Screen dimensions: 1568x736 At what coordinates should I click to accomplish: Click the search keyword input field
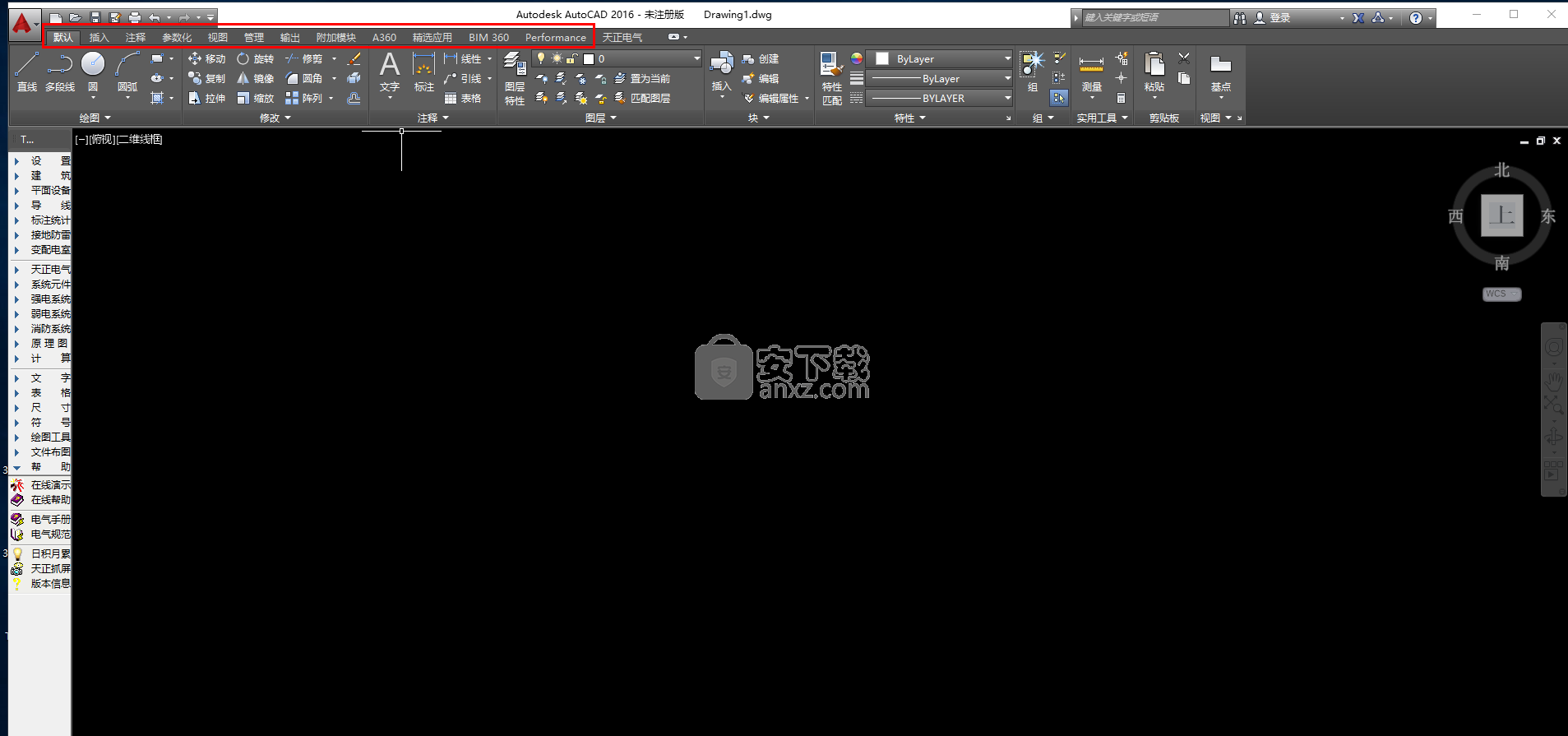[1154, 18]
